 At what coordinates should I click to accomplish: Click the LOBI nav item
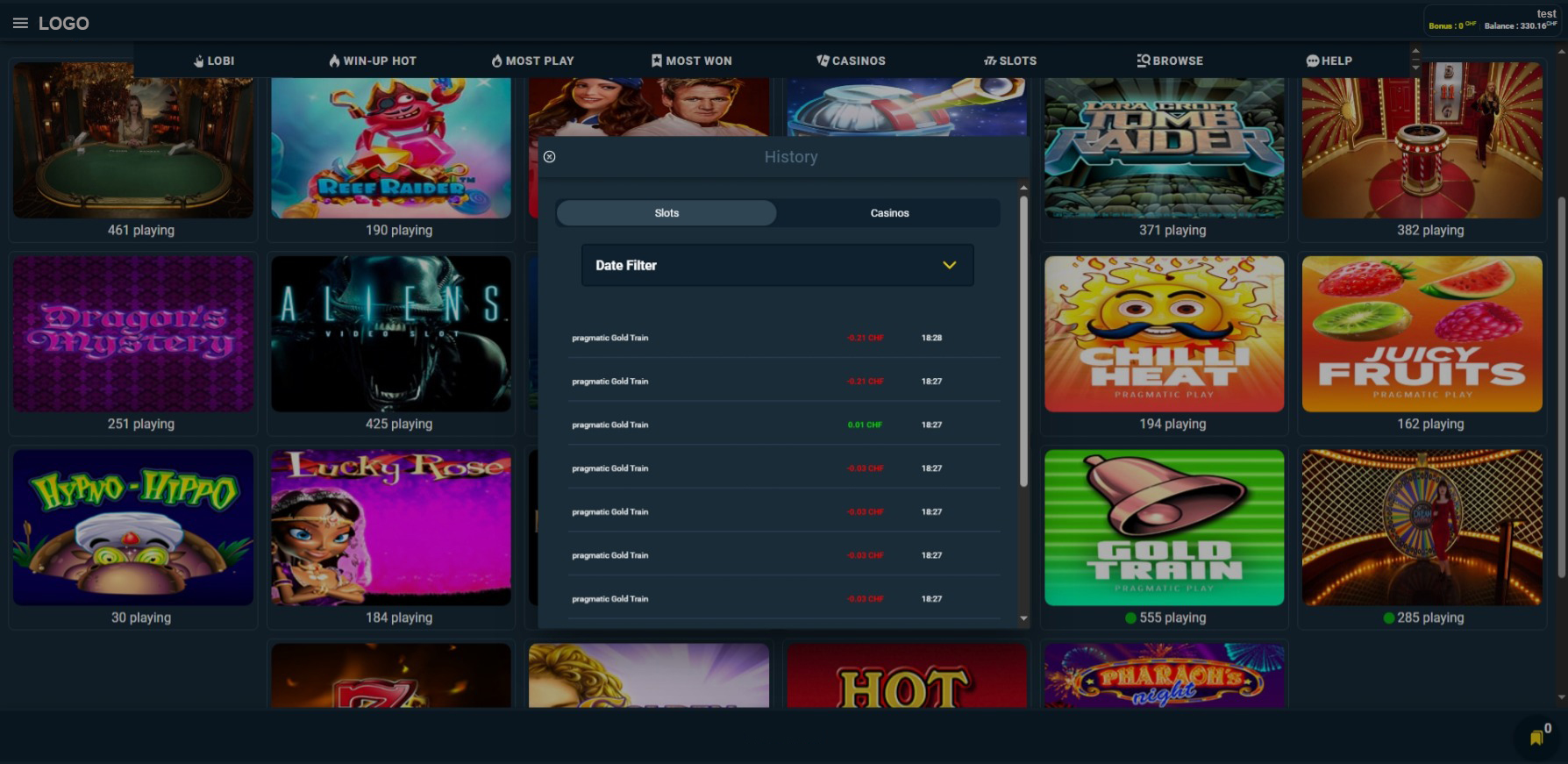(x=214, y=61)
